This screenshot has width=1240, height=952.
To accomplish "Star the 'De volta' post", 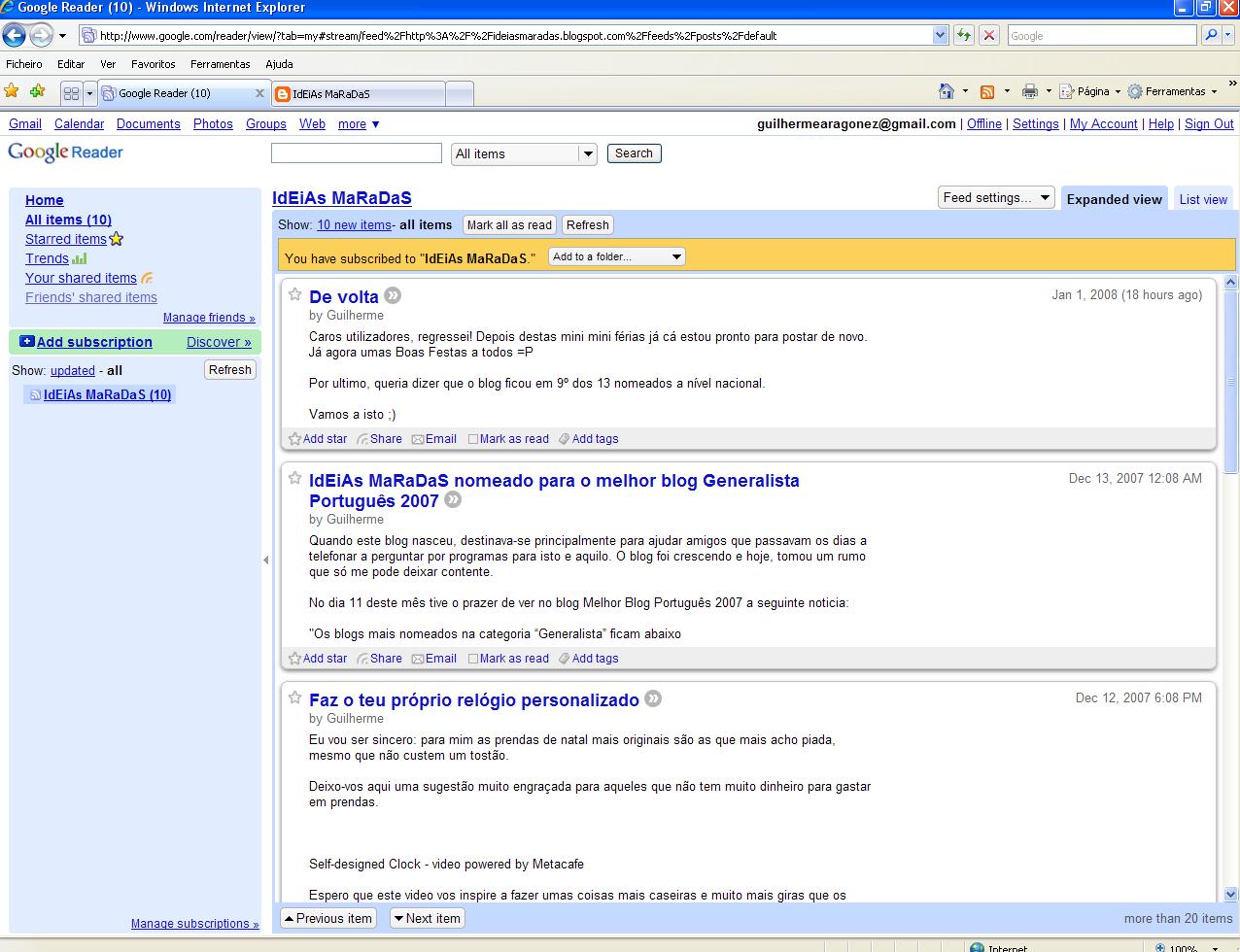I will click(x=294, y=294).
